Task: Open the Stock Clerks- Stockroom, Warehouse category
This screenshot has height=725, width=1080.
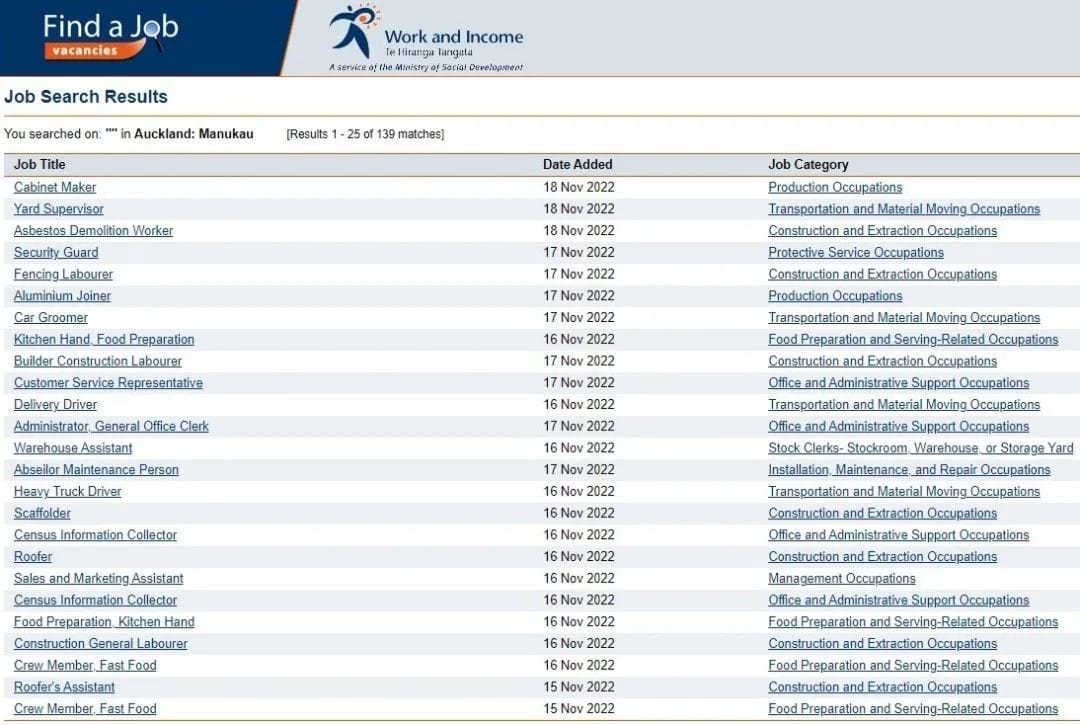Action: click(921, 448)
